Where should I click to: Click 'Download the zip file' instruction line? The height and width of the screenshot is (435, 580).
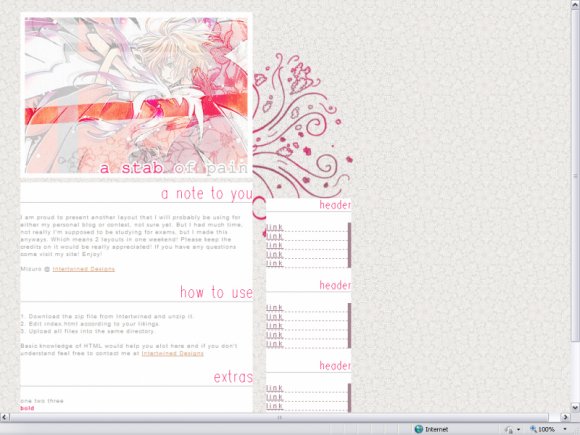tap(107, 316)
